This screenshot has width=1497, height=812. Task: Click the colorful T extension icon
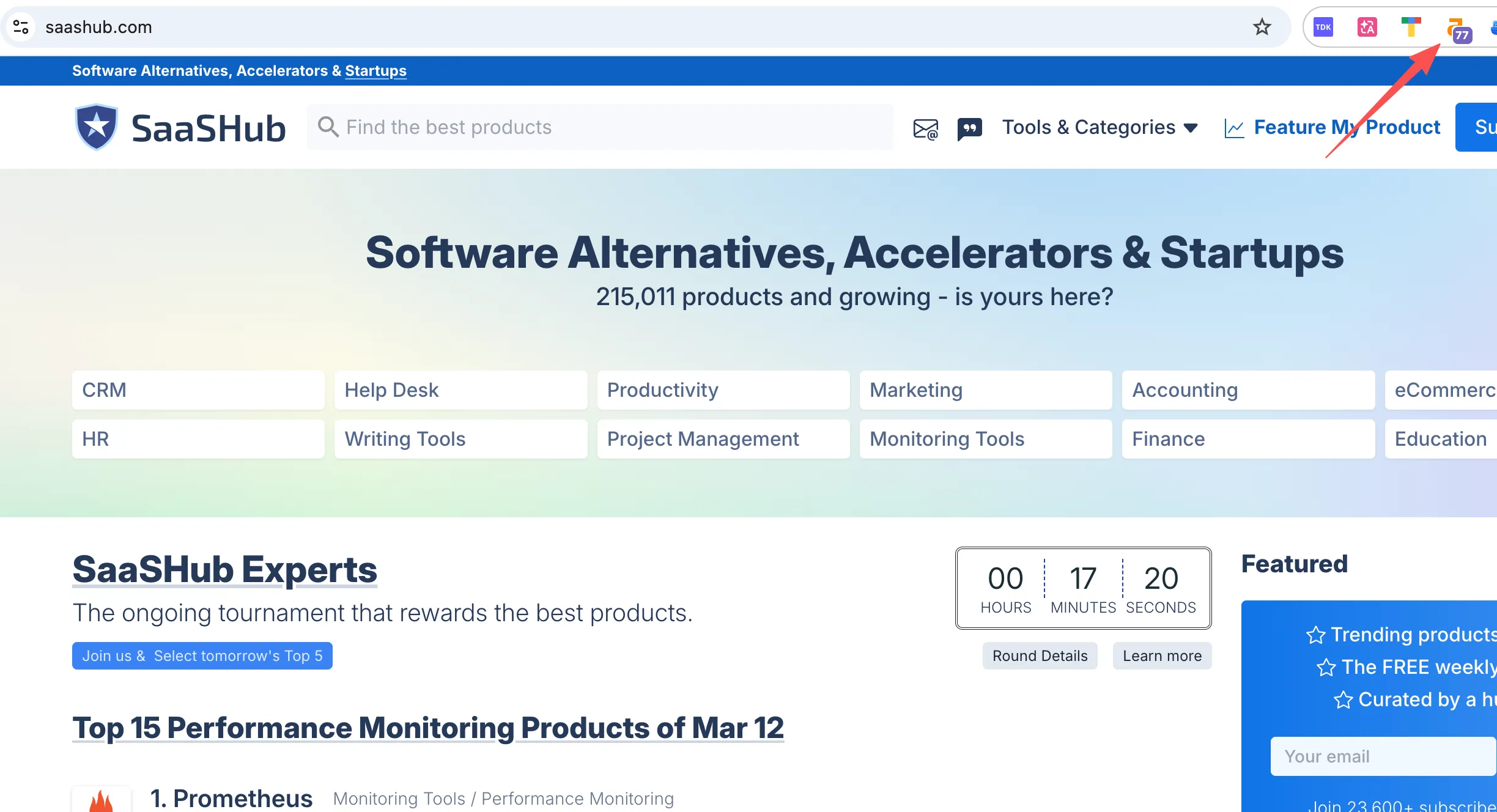(x=1411, y=27)
